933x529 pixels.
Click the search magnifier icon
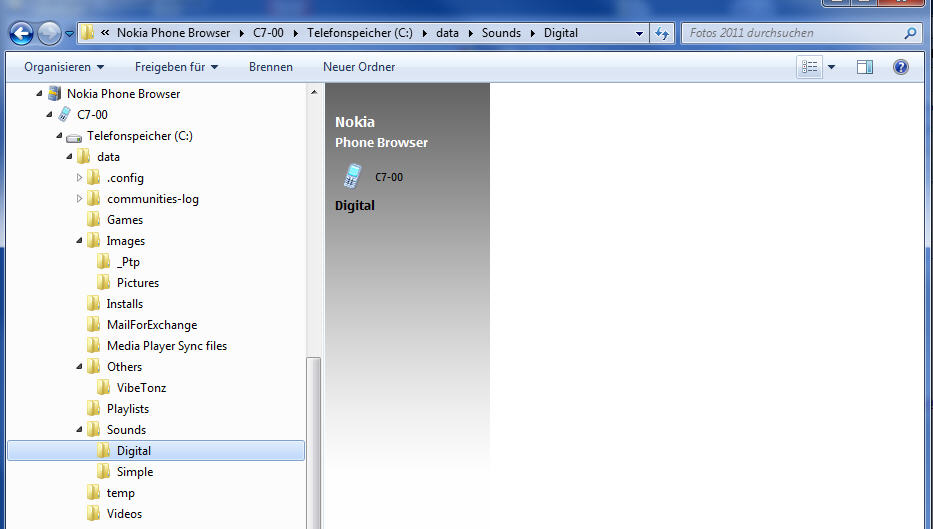tap(910, 33)
